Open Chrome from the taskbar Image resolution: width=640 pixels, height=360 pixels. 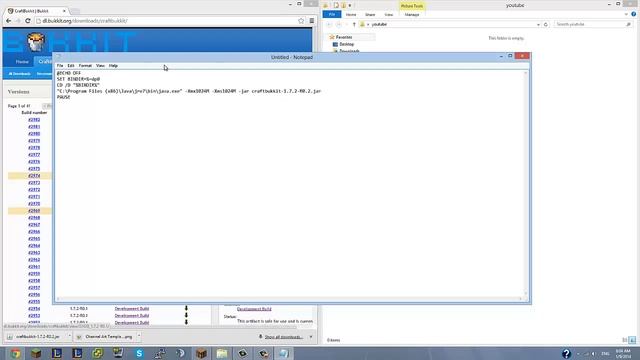[16, 353]
